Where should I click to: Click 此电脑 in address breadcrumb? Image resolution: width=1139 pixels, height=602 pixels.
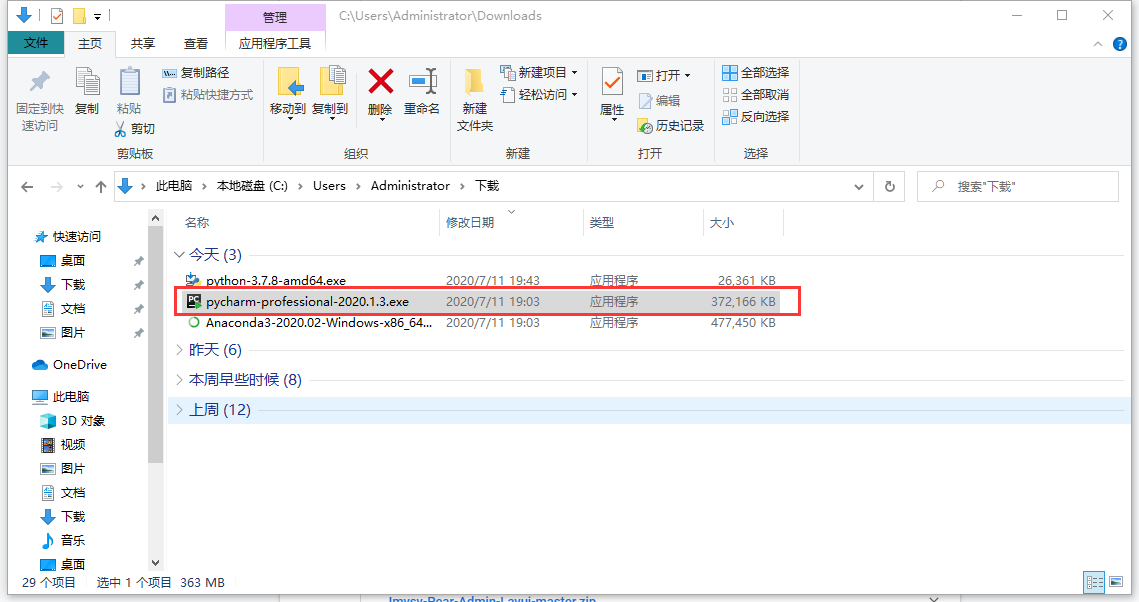(x=174, y=186)
